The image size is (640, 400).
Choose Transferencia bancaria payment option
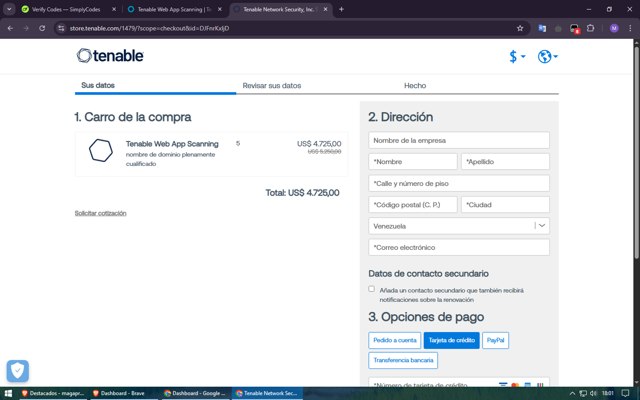pos(403,360)
